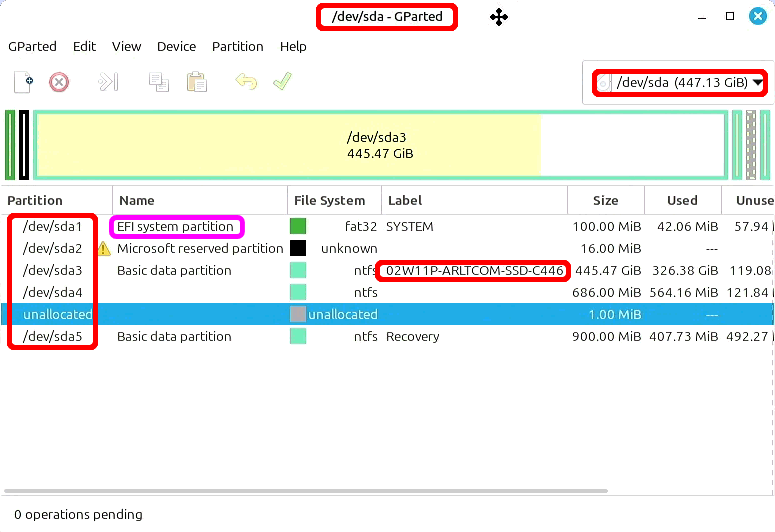Open the /dev/sda device selector dropdown
This screenshot has width=775, height=532.
[x=678, y=83]
